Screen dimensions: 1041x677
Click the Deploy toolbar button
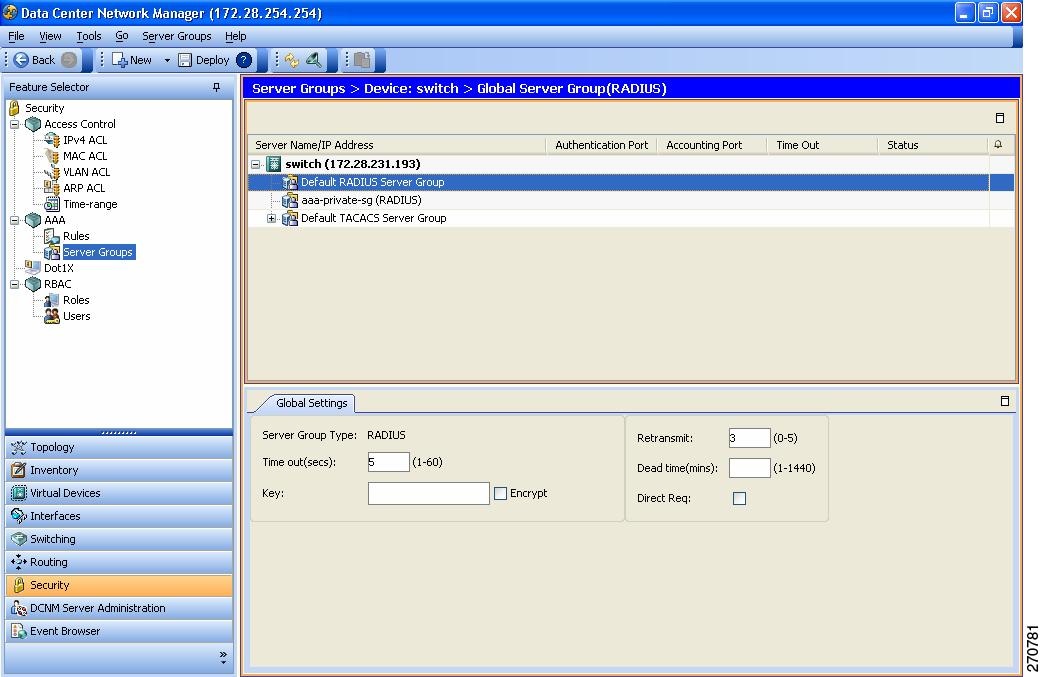tap(203, 60)
